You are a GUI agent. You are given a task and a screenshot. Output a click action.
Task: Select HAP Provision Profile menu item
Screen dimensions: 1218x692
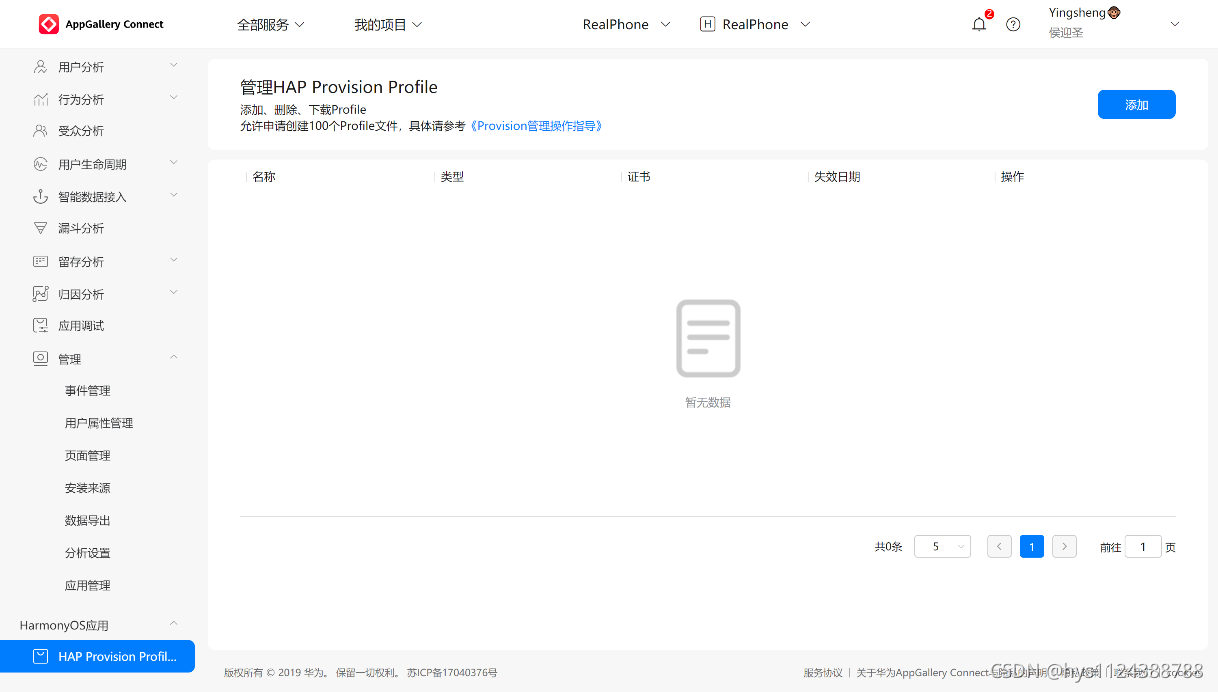click(97, 657)
